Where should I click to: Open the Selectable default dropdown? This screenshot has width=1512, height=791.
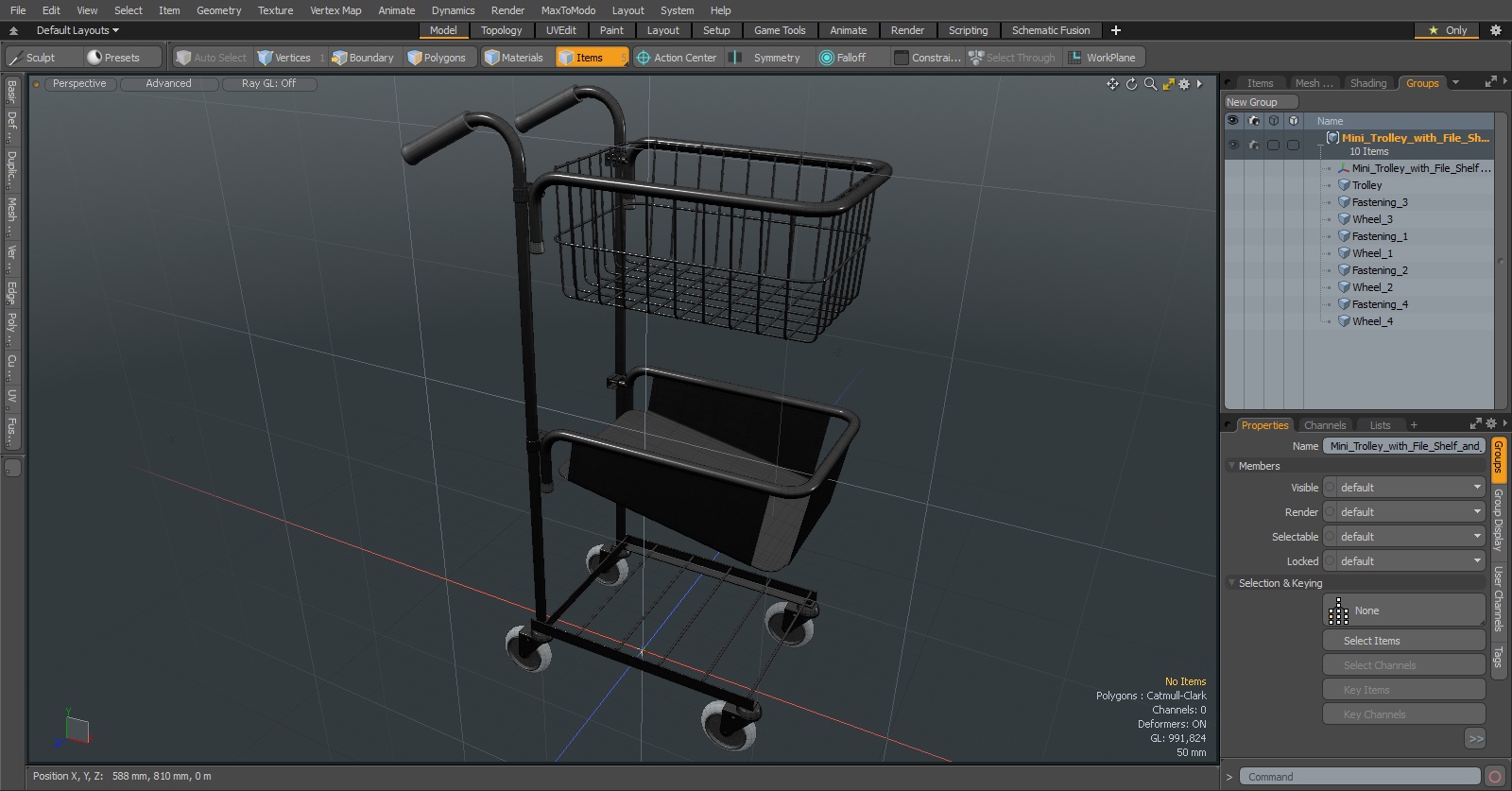(1404, 537)
